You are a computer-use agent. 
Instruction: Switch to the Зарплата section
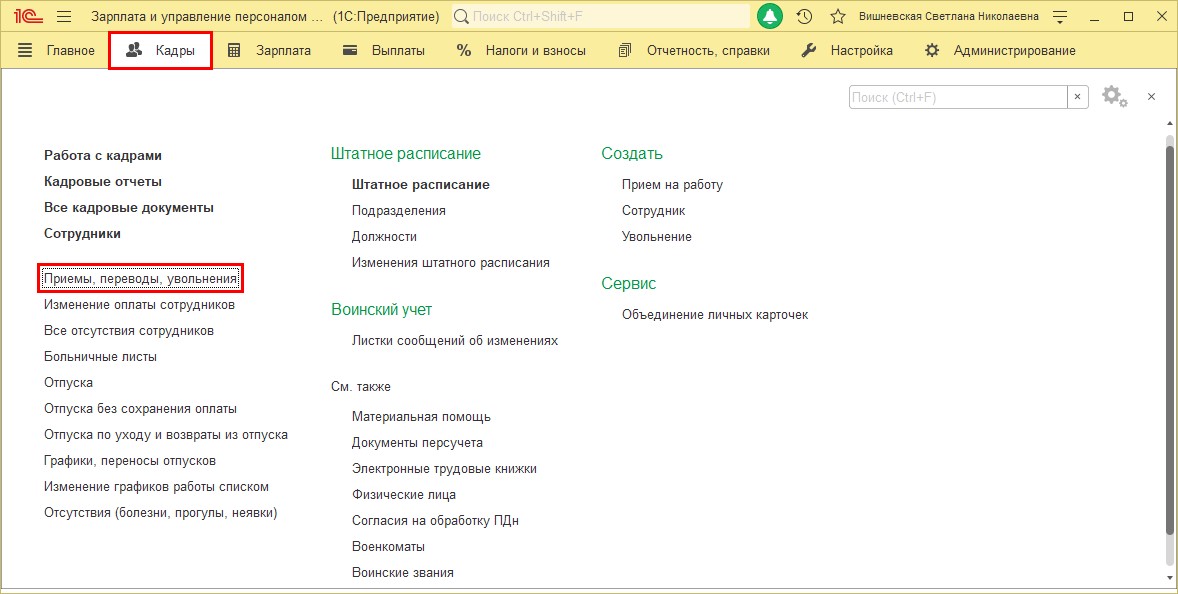pyautogui.click(x=283, y=50)
